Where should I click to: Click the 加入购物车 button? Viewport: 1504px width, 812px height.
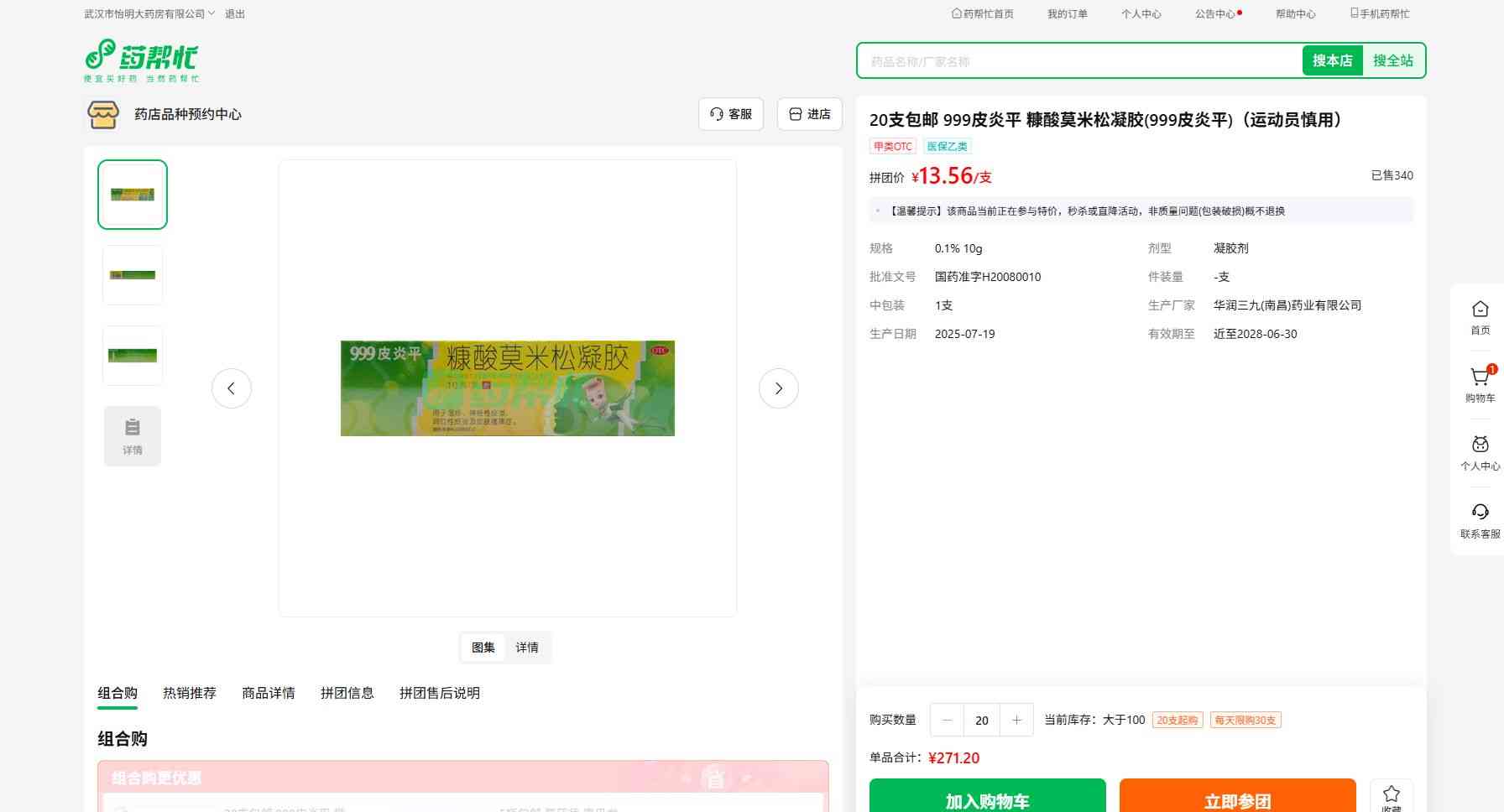[x=987, y=799]
